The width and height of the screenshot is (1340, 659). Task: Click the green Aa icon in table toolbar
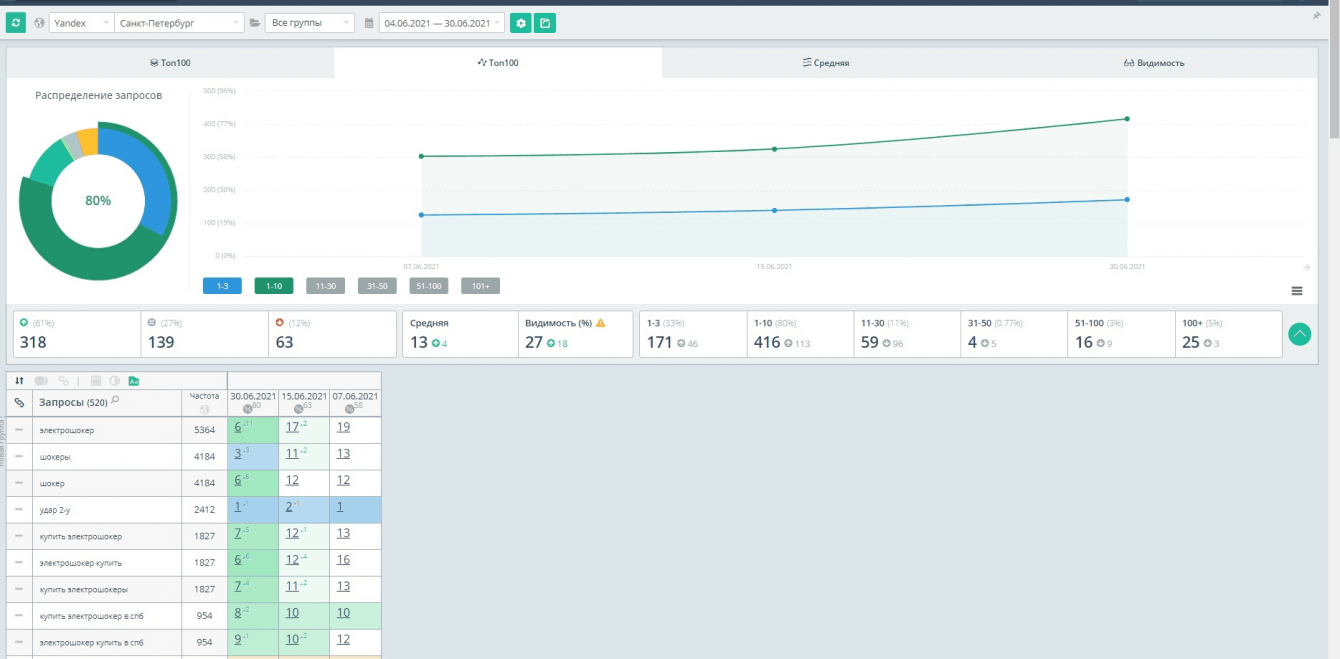134,381
